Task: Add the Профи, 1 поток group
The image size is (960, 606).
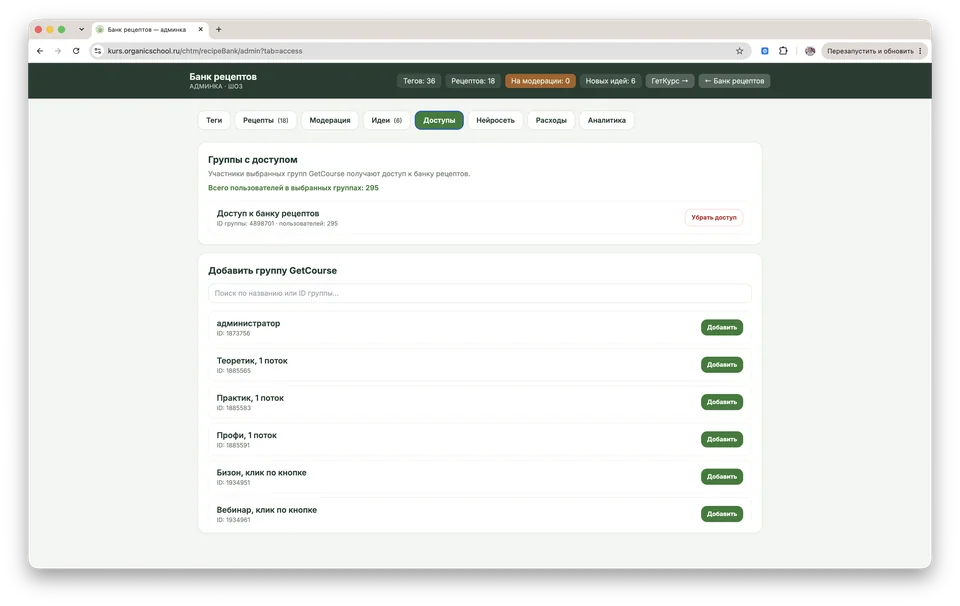Action: tap(722, 440)
